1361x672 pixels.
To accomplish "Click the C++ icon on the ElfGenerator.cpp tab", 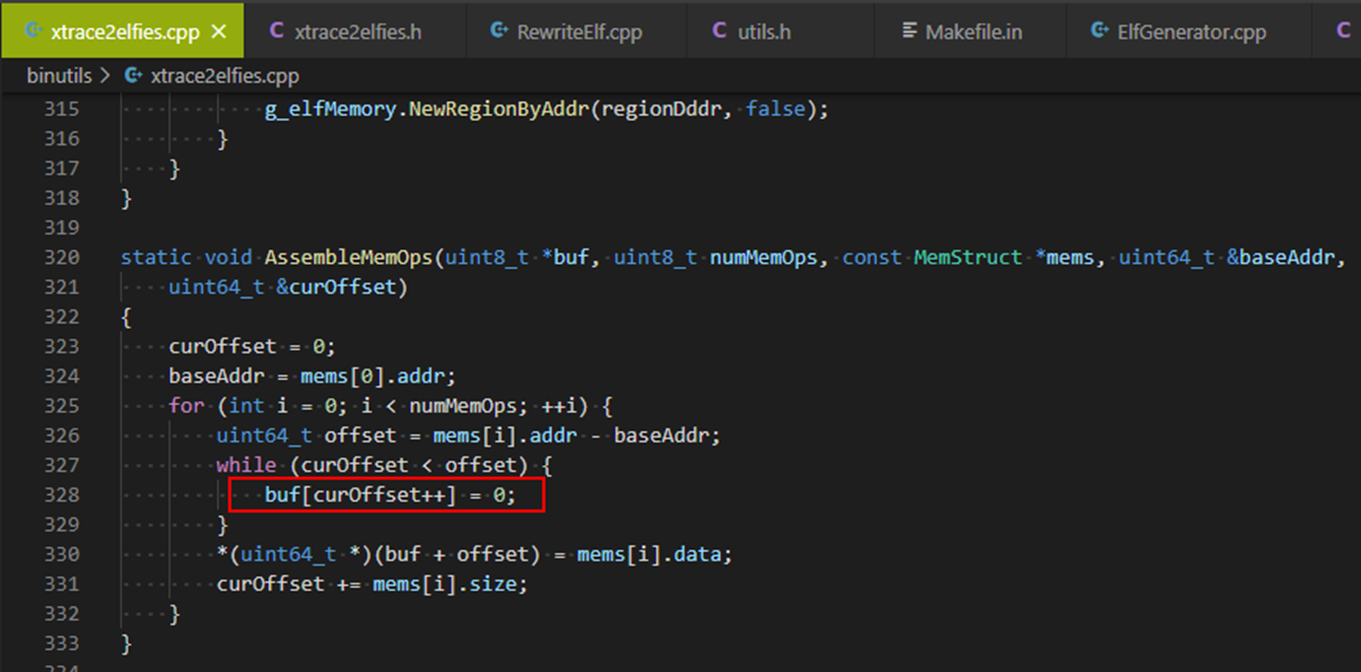I will click(x=1099, y=31).
